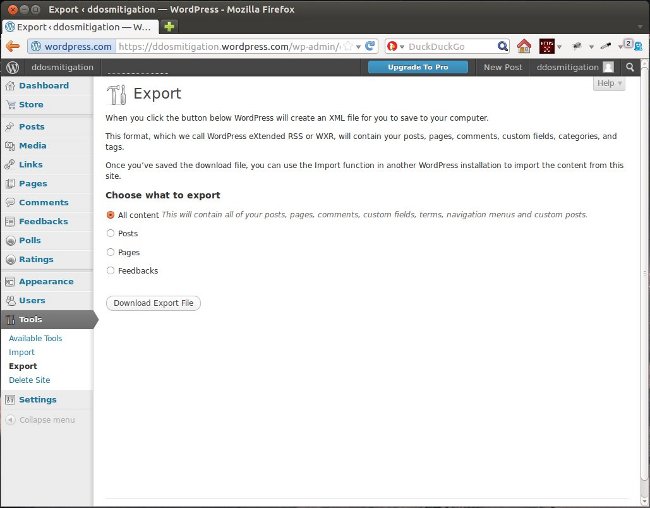Click the Firefox back arrow button
Image resolution: width=650 pixels, height=508 pixels.
coord(13,46)
